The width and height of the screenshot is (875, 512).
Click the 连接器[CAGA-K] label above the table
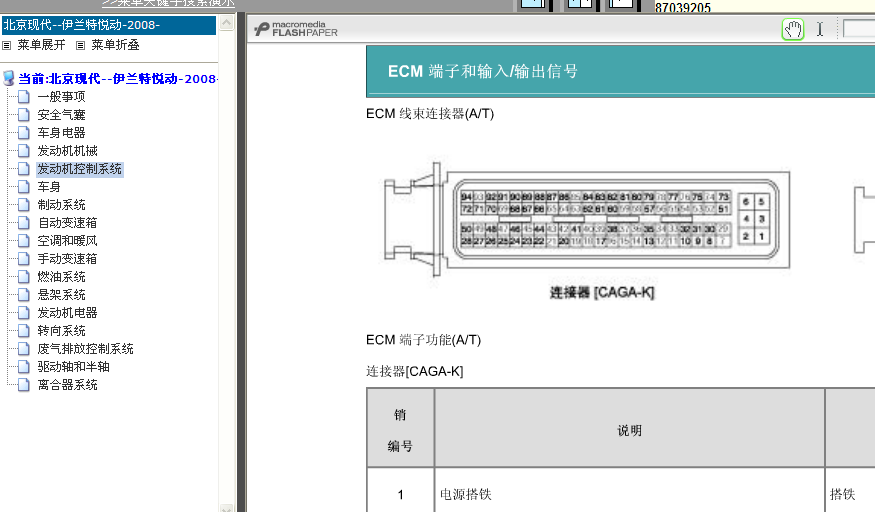pos(415,371)
